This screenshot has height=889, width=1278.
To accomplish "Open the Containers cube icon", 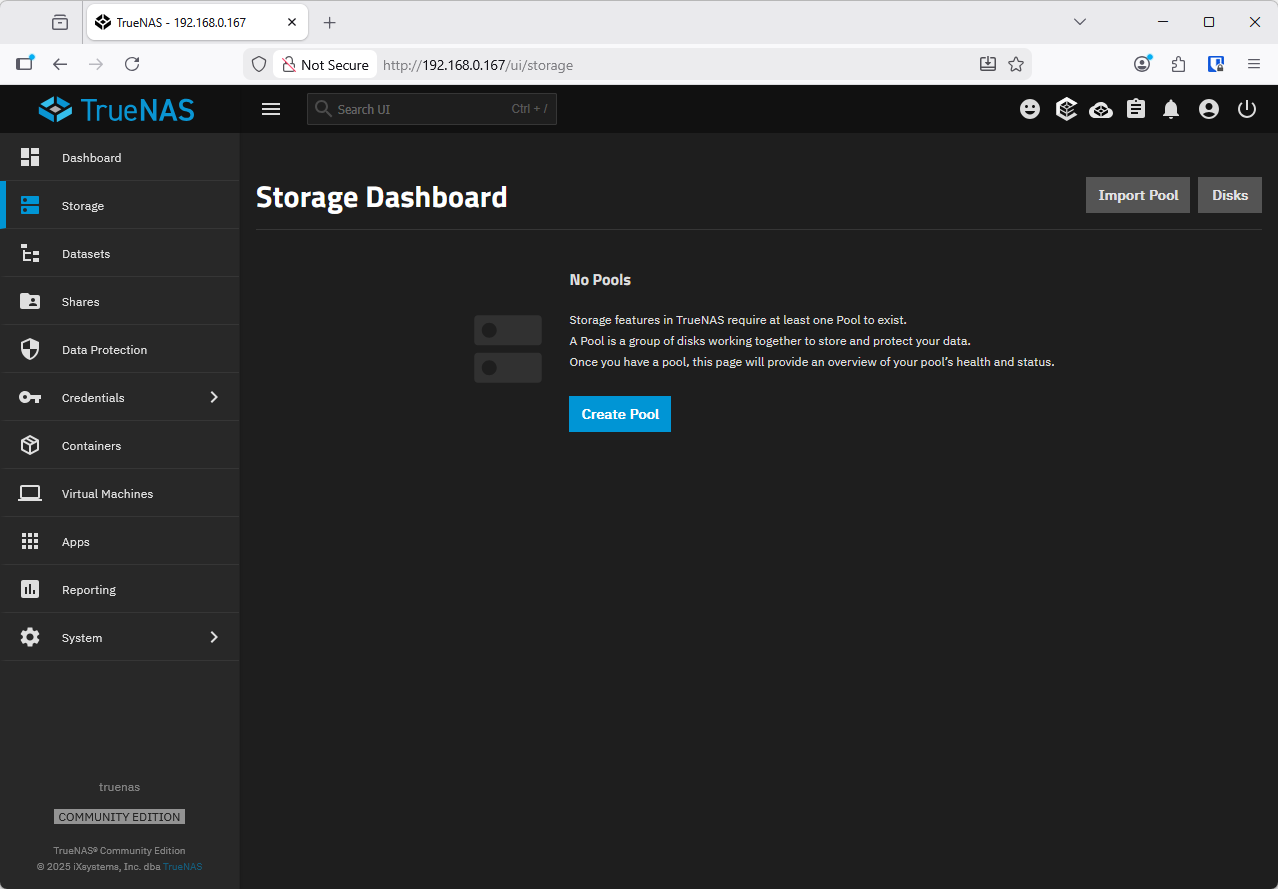I will [x=30, y=445].
